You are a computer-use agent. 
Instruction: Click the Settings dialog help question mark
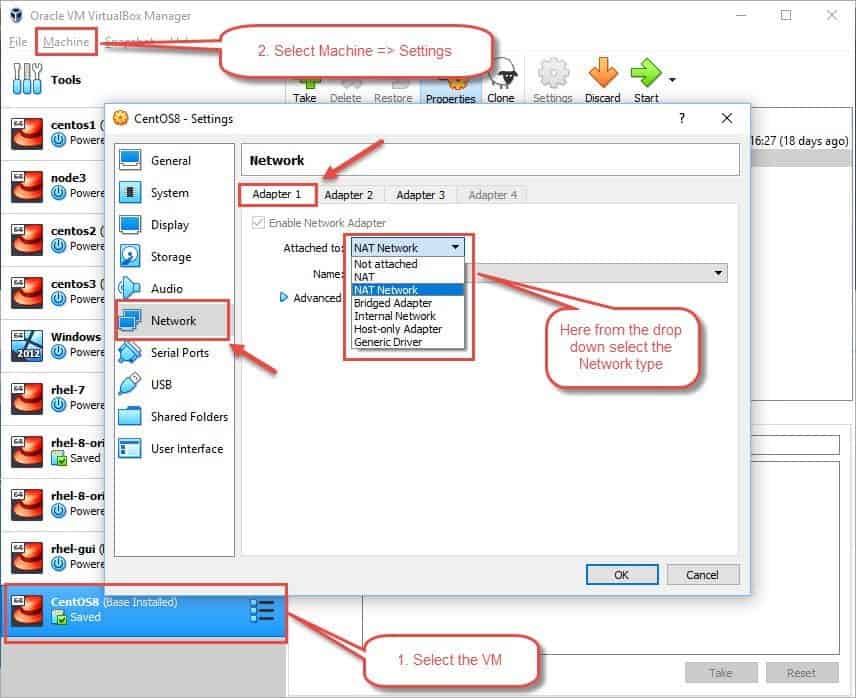[682, 118]
